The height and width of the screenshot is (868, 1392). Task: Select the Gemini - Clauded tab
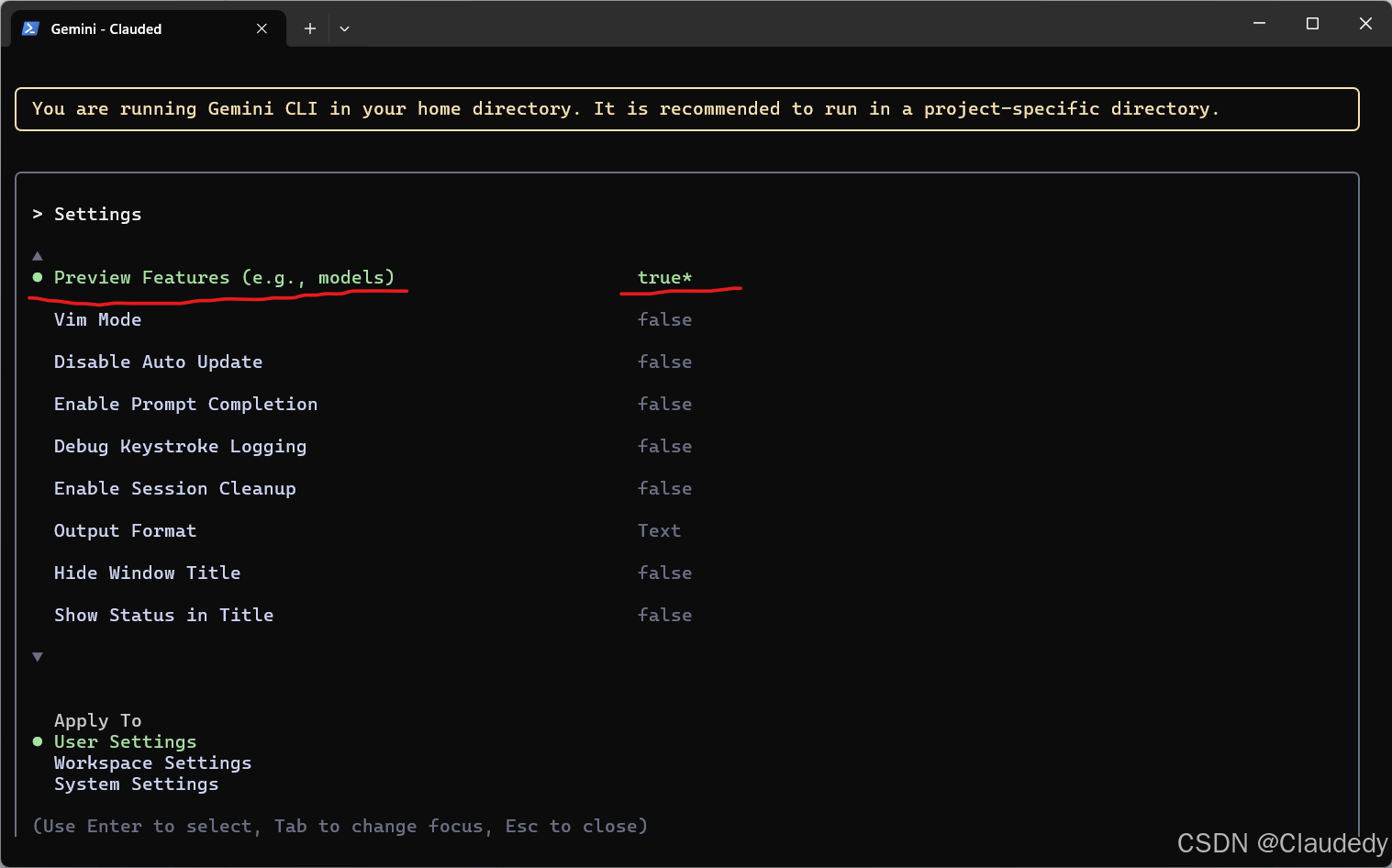click(x=149, y=28)
